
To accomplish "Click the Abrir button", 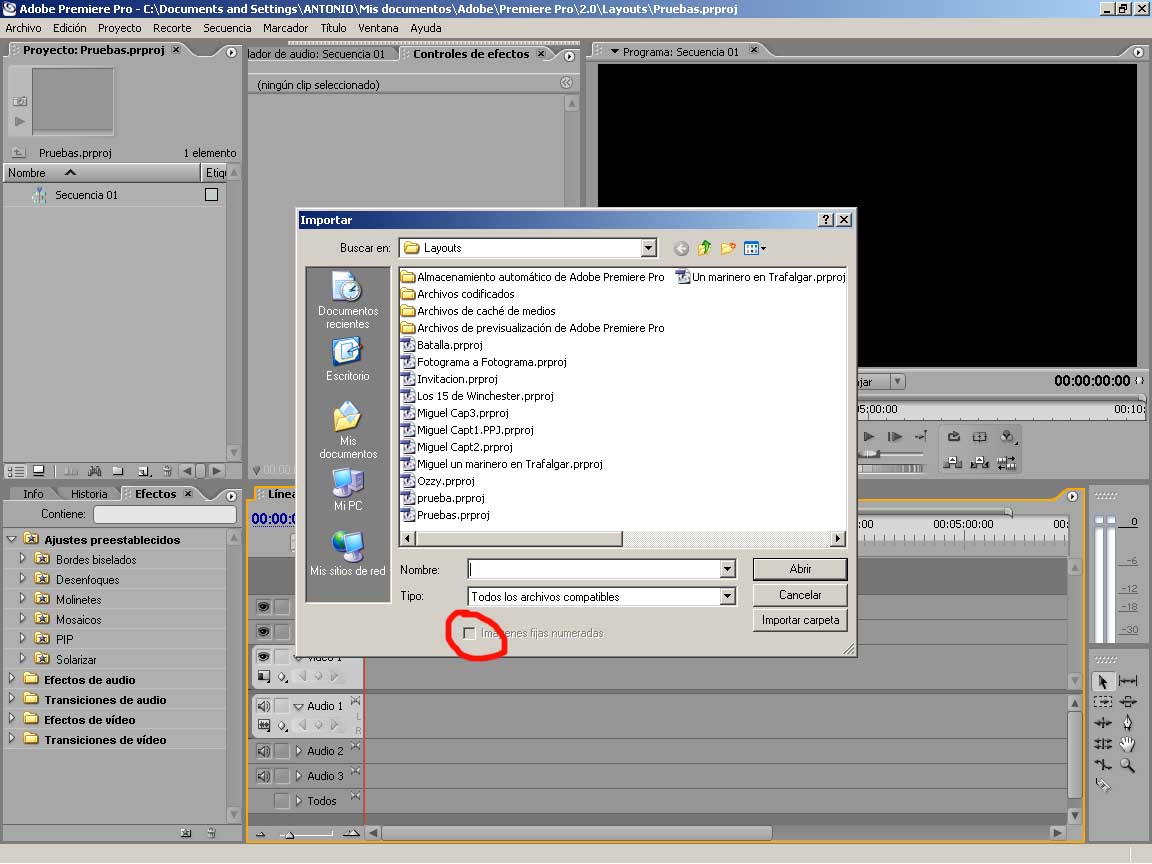I will click(800, 569).
